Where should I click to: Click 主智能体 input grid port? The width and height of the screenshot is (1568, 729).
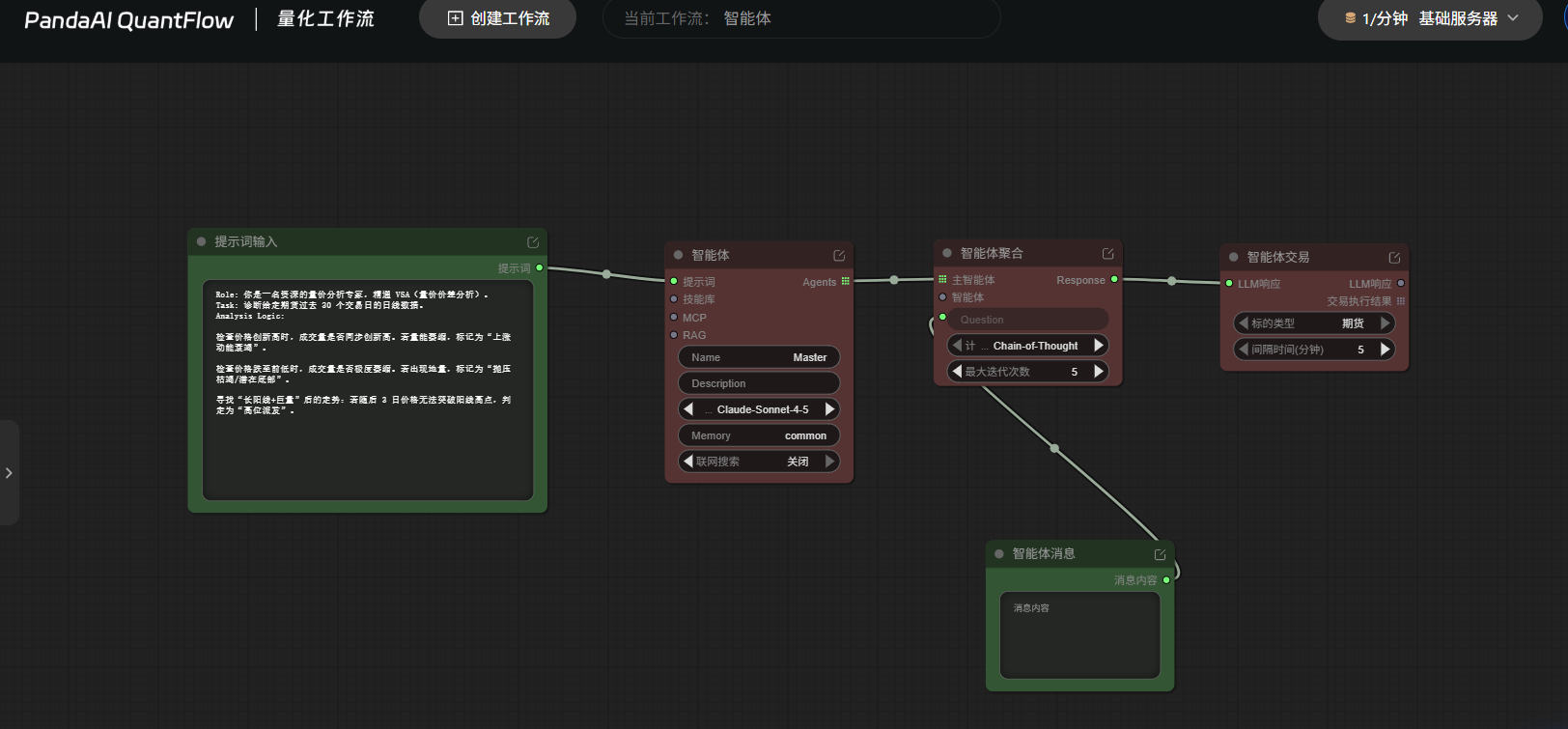943,280
